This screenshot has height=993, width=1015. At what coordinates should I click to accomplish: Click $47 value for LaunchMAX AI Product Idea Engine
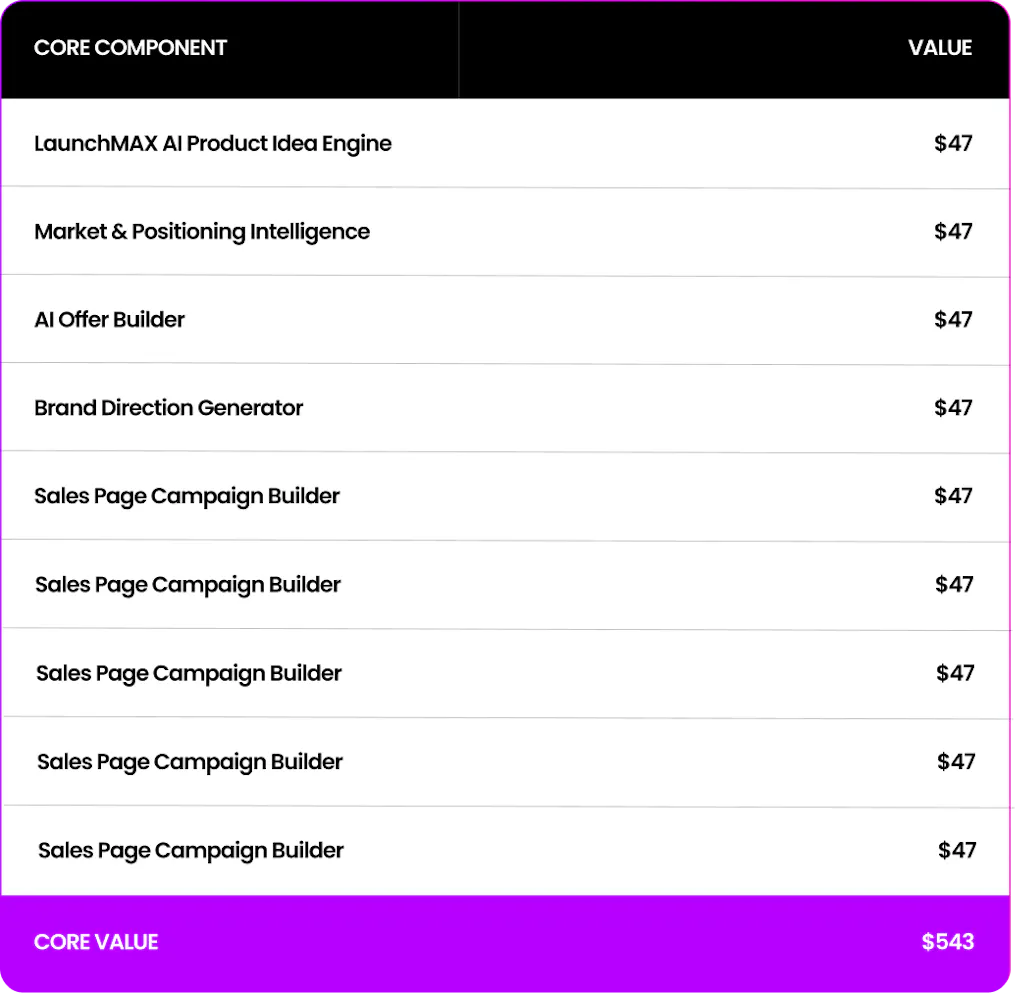[953, 143]
